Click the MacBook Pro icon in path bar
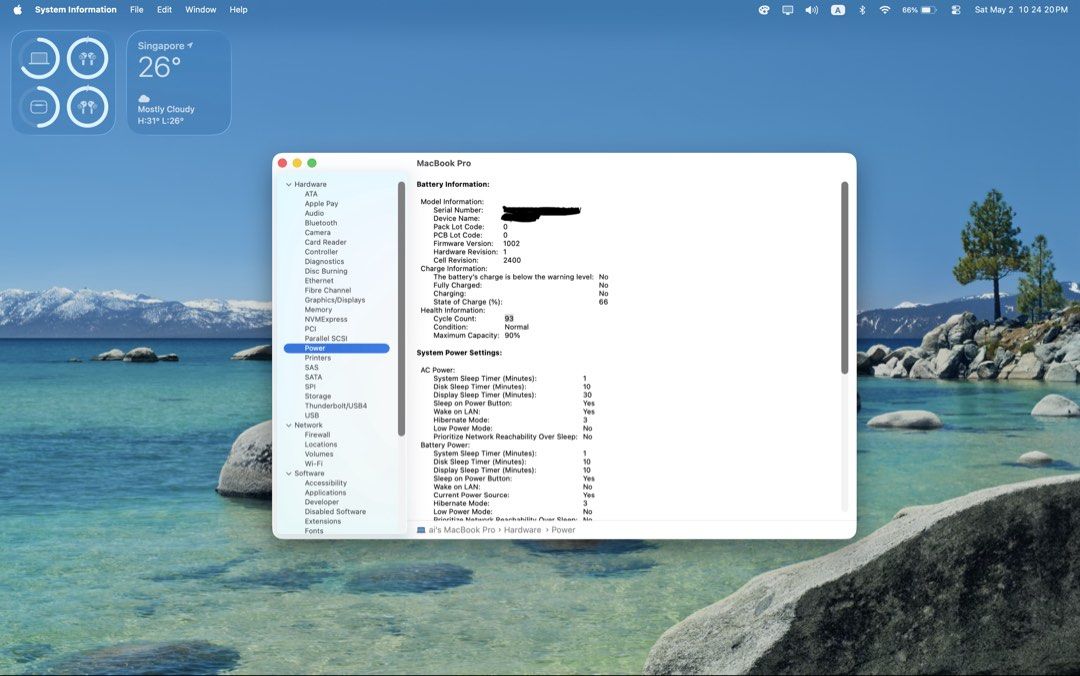This screenshot has height=676, width=1080. (421, 530)
